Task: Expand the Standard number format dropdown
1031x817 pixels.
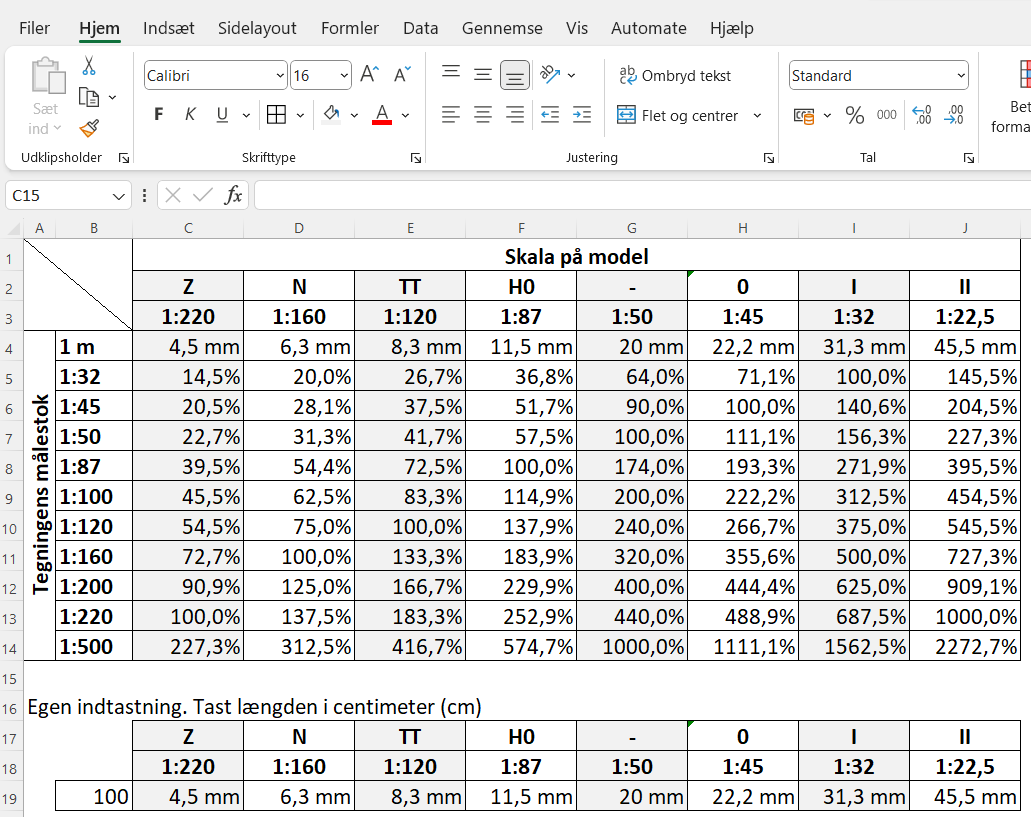Action: 961,76
